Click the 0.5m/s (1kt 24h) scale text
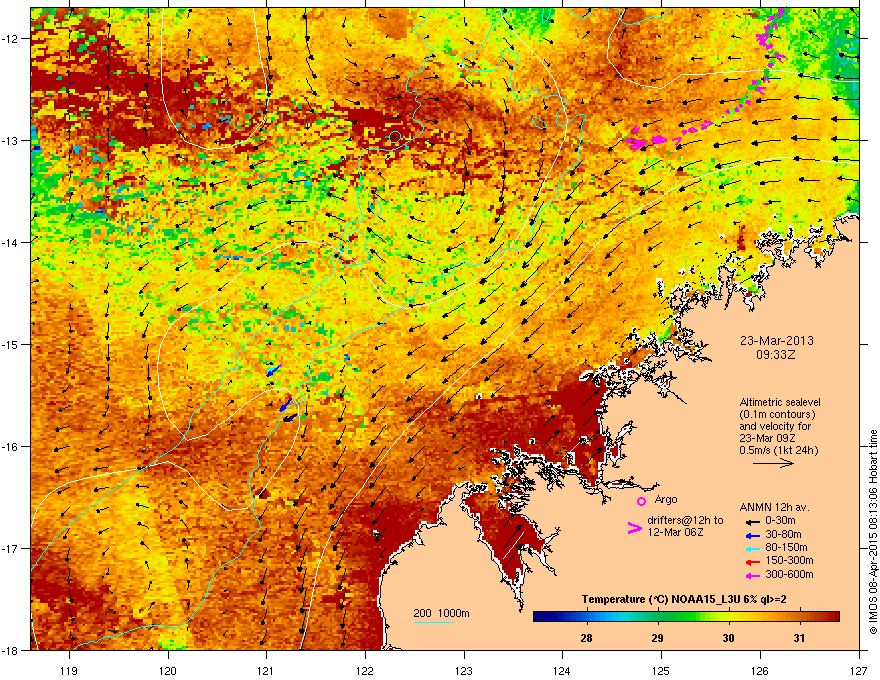Image resolution: width=880 pixels, height=680 pixels. 778,450
